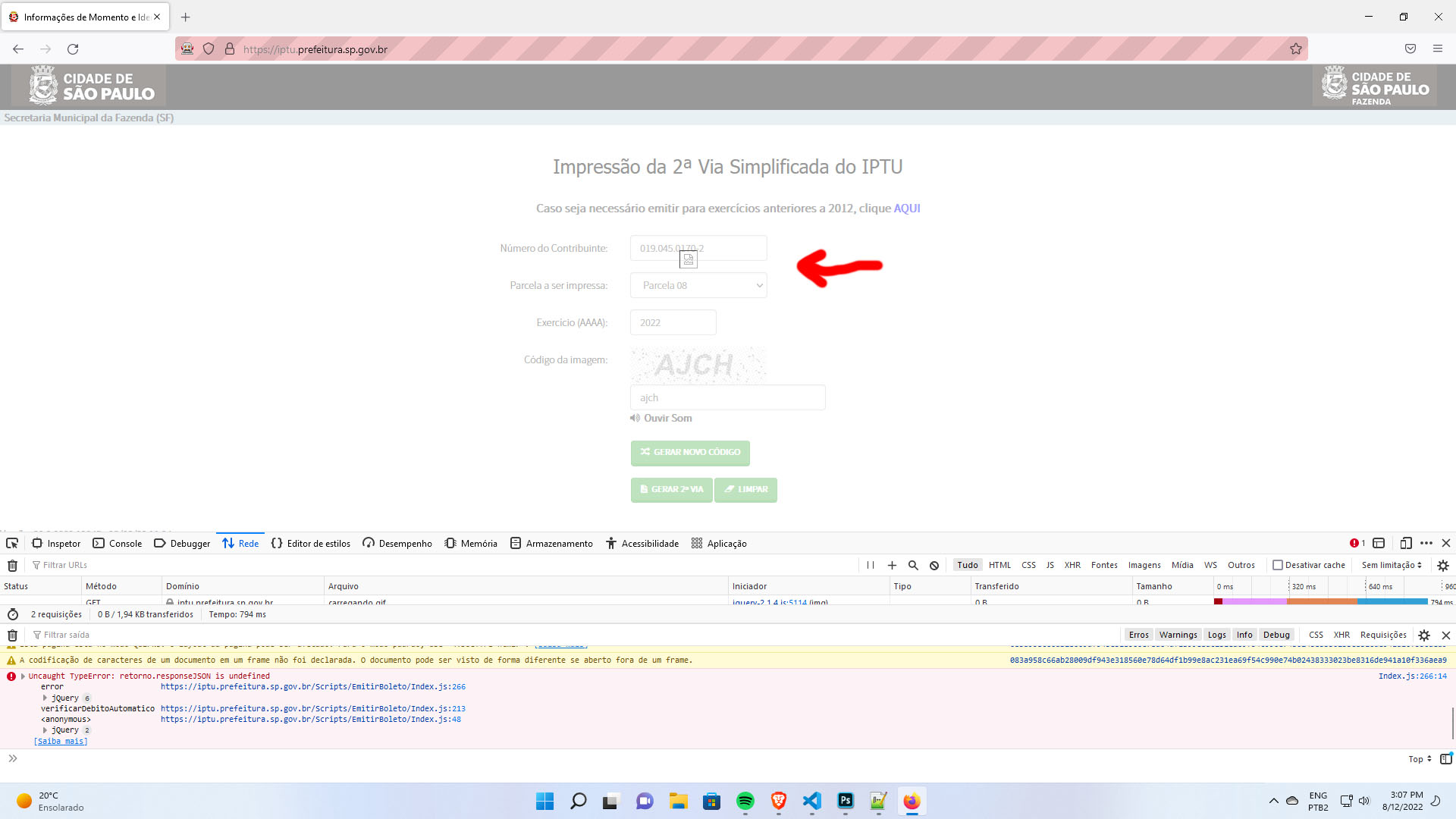
Task: Toggle the console CSS filter
Action: point(1316,635)
